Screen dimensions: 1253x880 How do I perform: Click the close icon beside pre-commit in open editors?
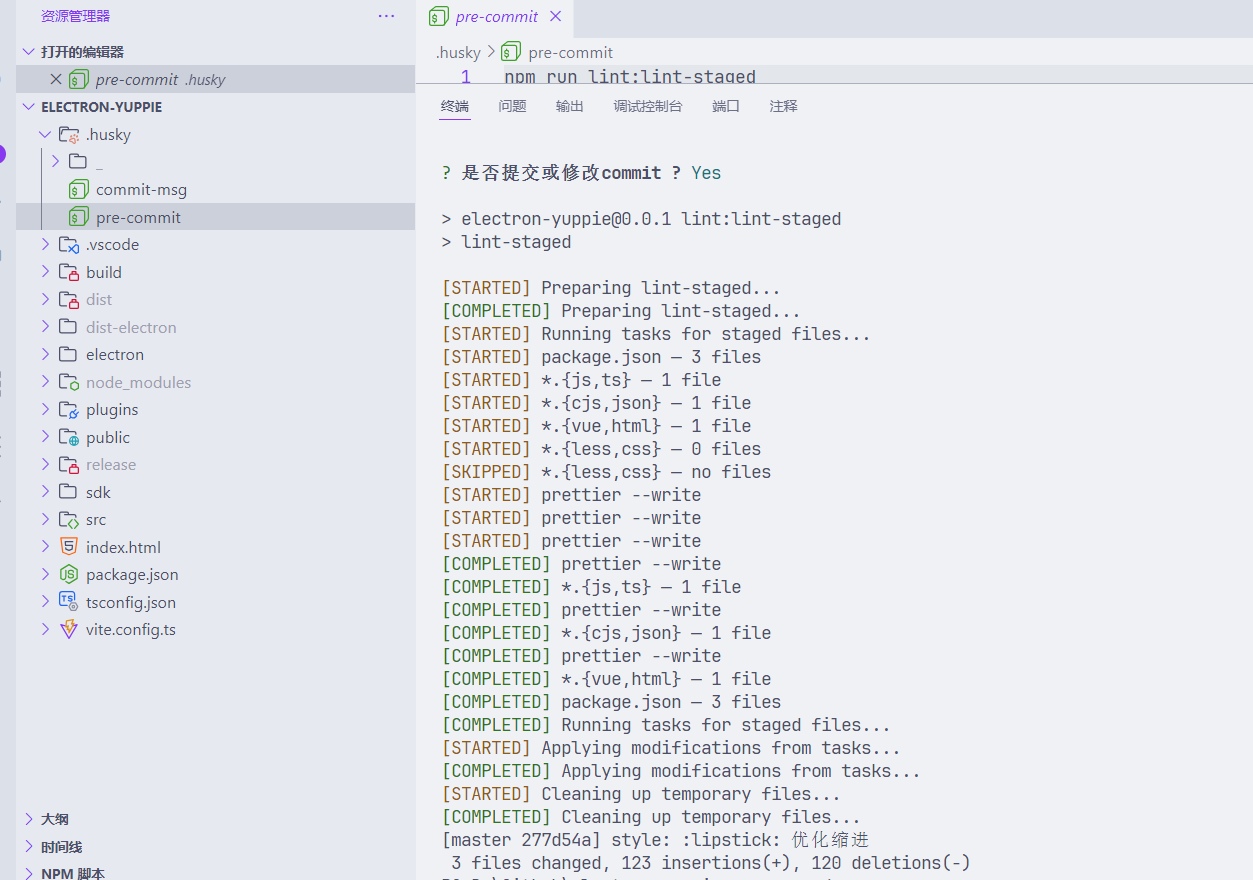[x=56, y=79]
